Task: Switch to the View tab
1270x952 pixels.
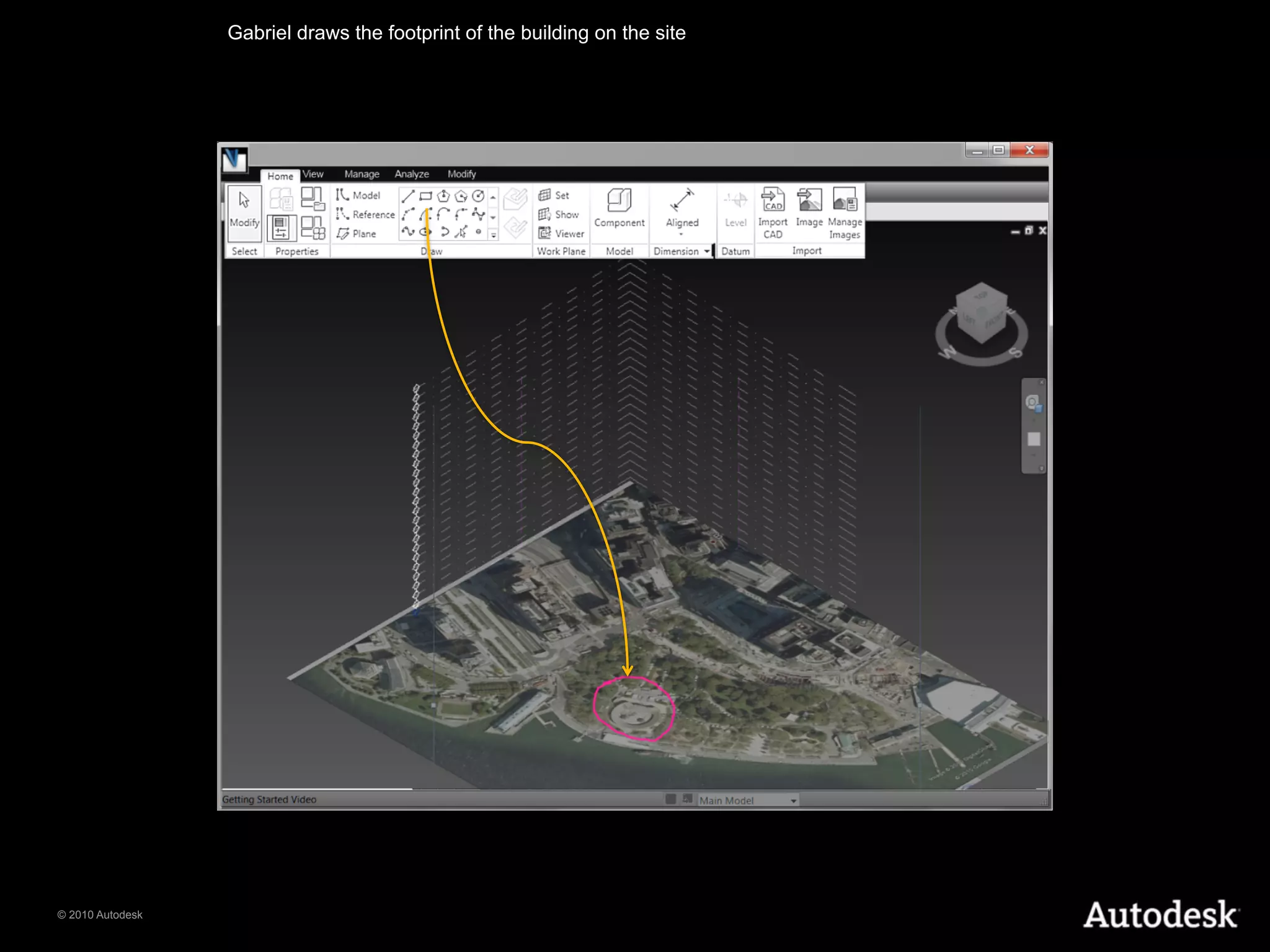Action: click(313, 174)
